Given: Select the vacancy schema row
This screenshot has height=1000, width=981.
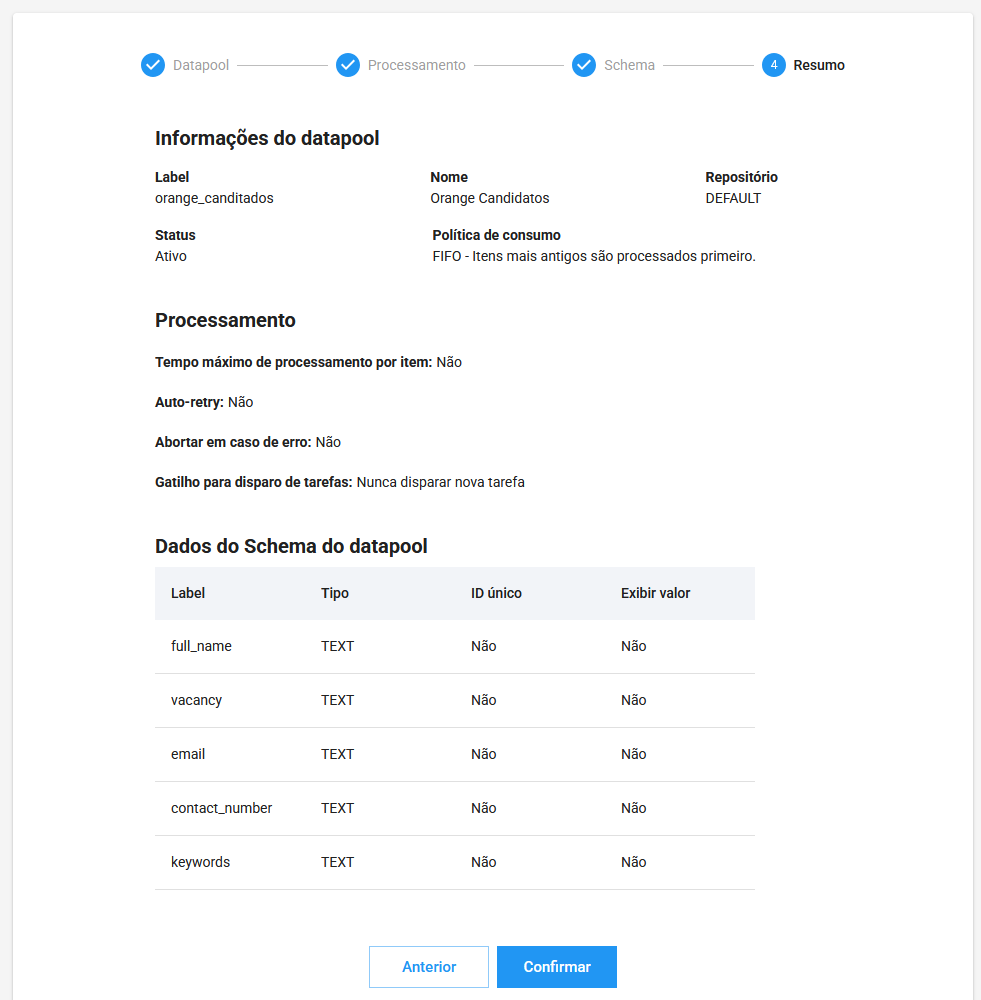Looking at the screenshot, I should click(197, 700).
